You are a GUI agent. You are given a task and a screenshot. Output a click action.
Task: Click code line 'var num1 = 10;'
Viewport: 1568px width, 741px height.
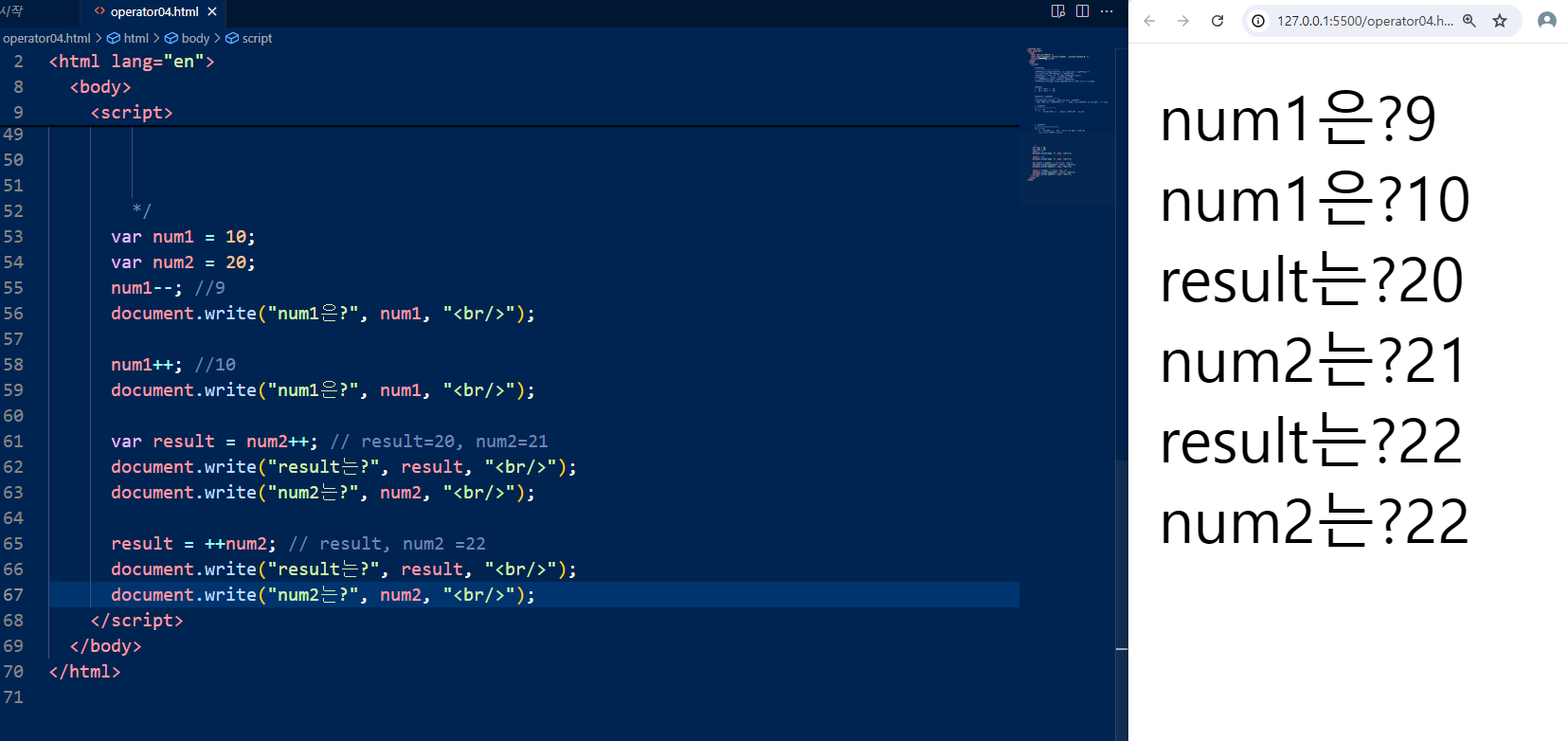point(183,237)
